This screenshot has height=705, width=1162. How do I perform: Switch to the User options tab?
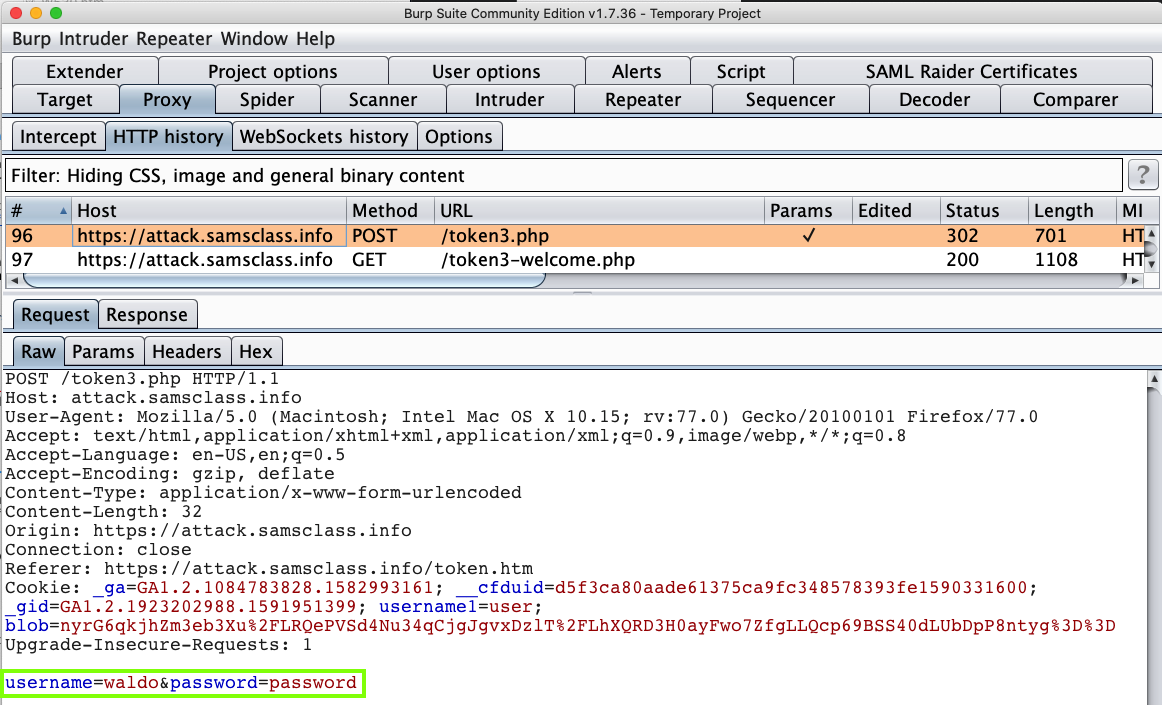click(x=486, y=71)
